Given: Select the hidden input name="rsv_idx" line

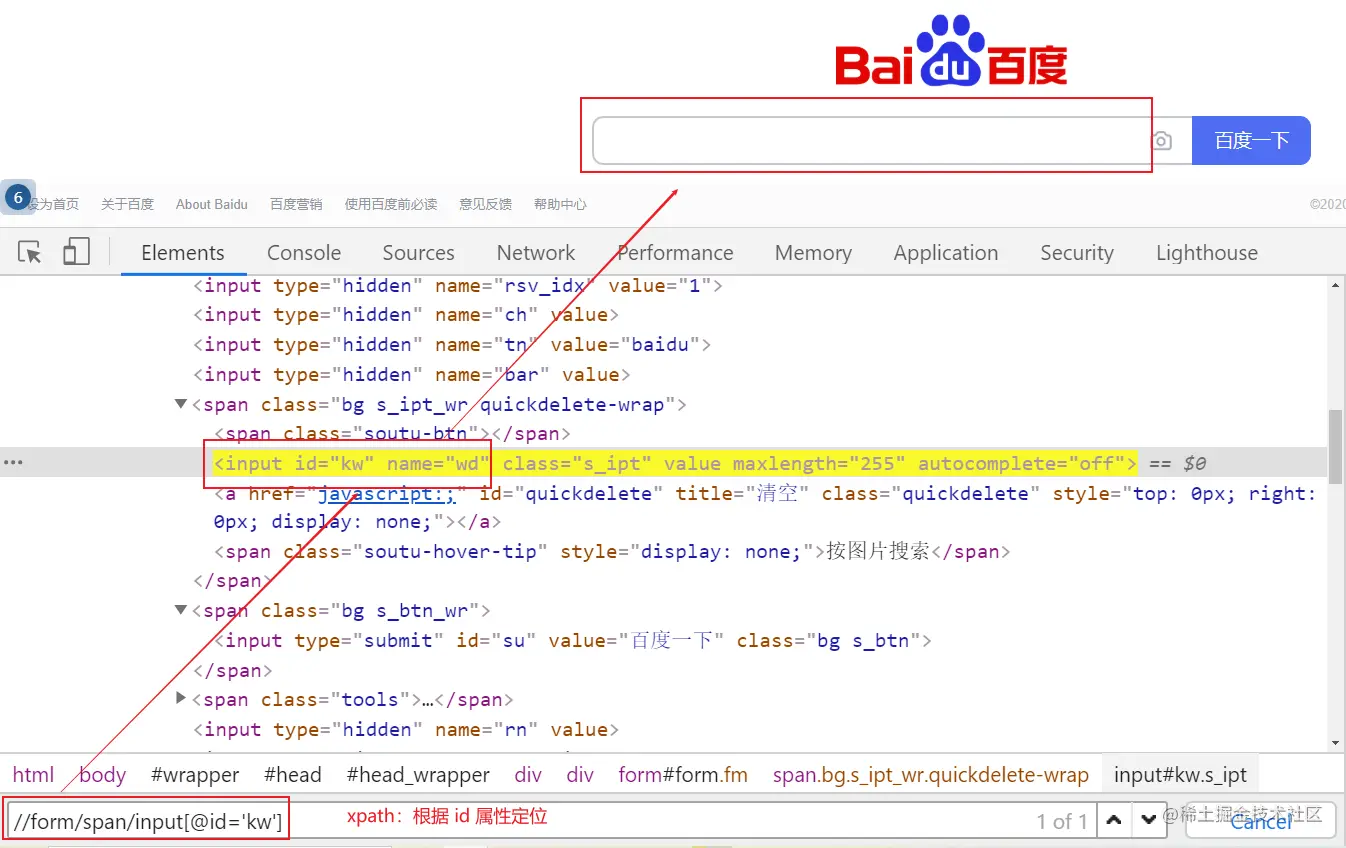Looking at the screenshot, I should click(x=458, y=285).
